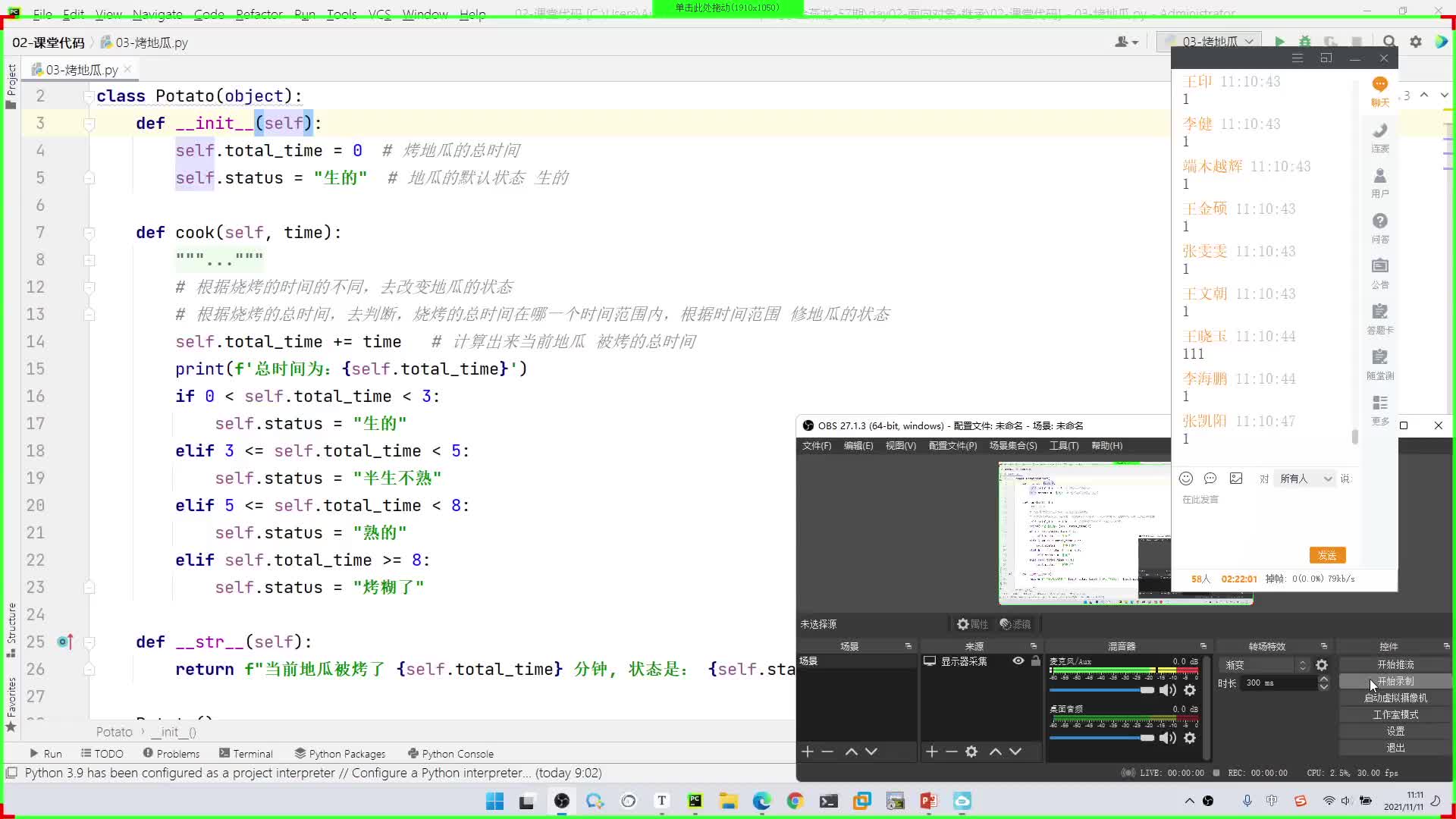Click the chat message scrollbar
Screen dimensions: 1456x819
coord(1354,437)
